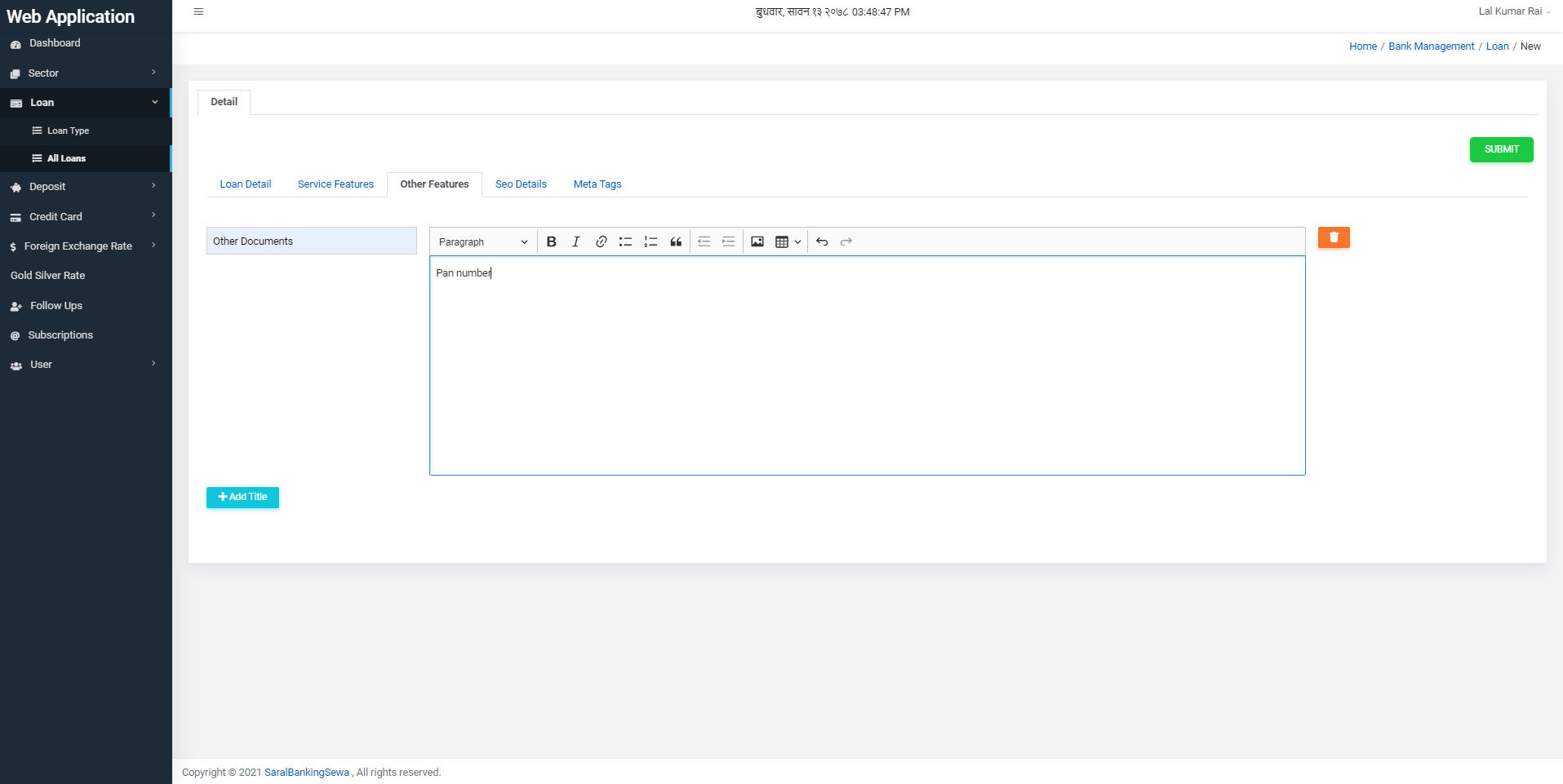1563x784 pixels.
Task: Increase indent in editor
Action: pyautogui.click(x=729, y=241)
